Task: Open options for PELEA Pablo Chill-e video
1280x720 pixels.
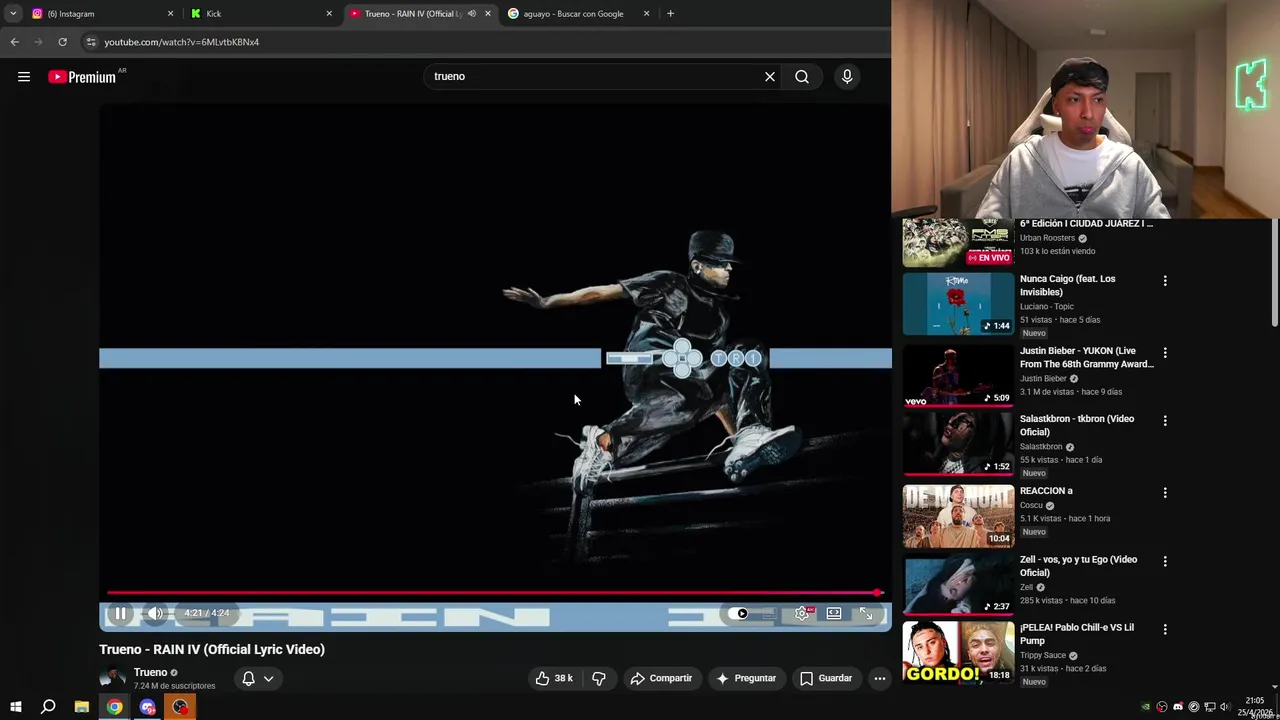Action: (1165, 630)
